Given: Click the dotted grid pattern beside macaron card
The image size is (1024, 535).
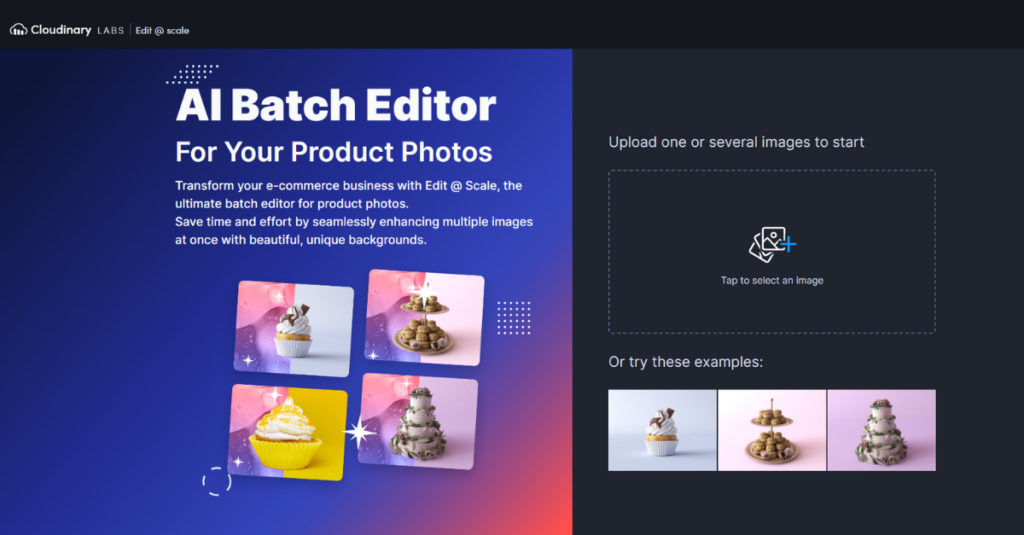Looking at the screenshot, I should pyautogui.click(x=514, y=318).
